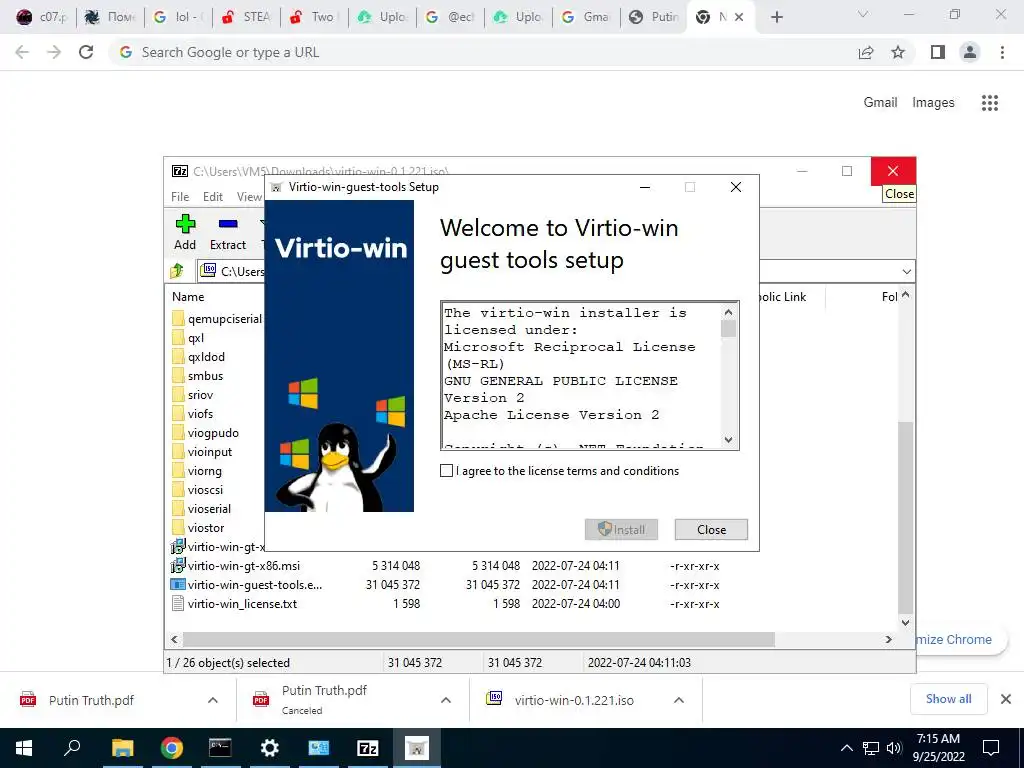
Task: Click the Chrome address bar
Action: 483,52
